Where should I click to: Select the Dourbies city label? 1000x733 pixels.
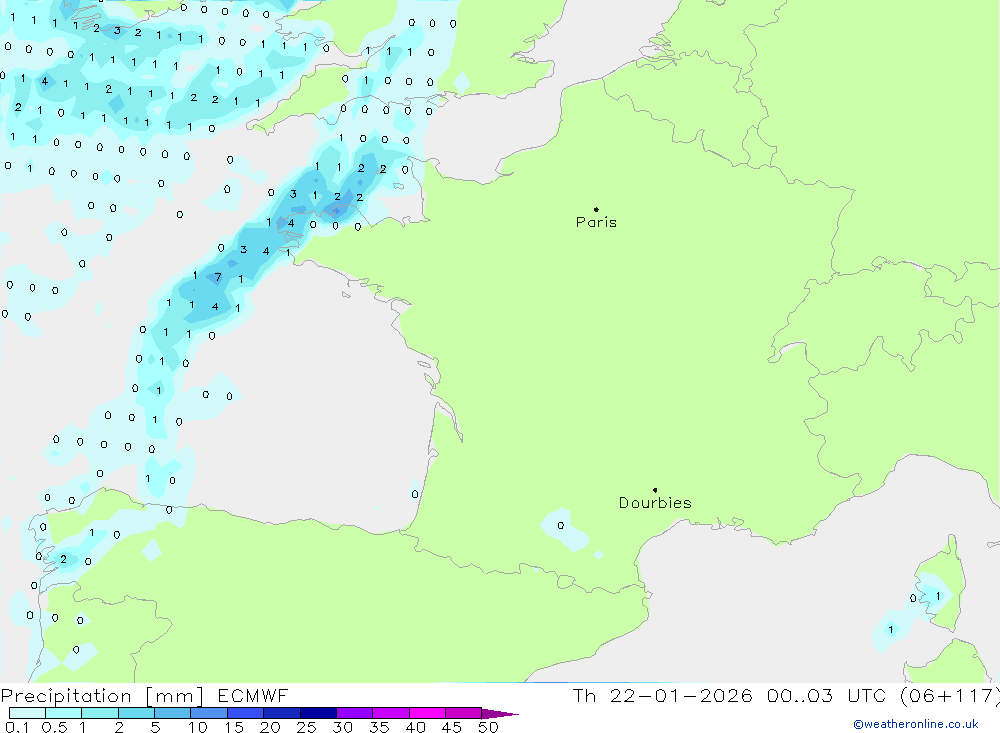[x=655, y=503]
